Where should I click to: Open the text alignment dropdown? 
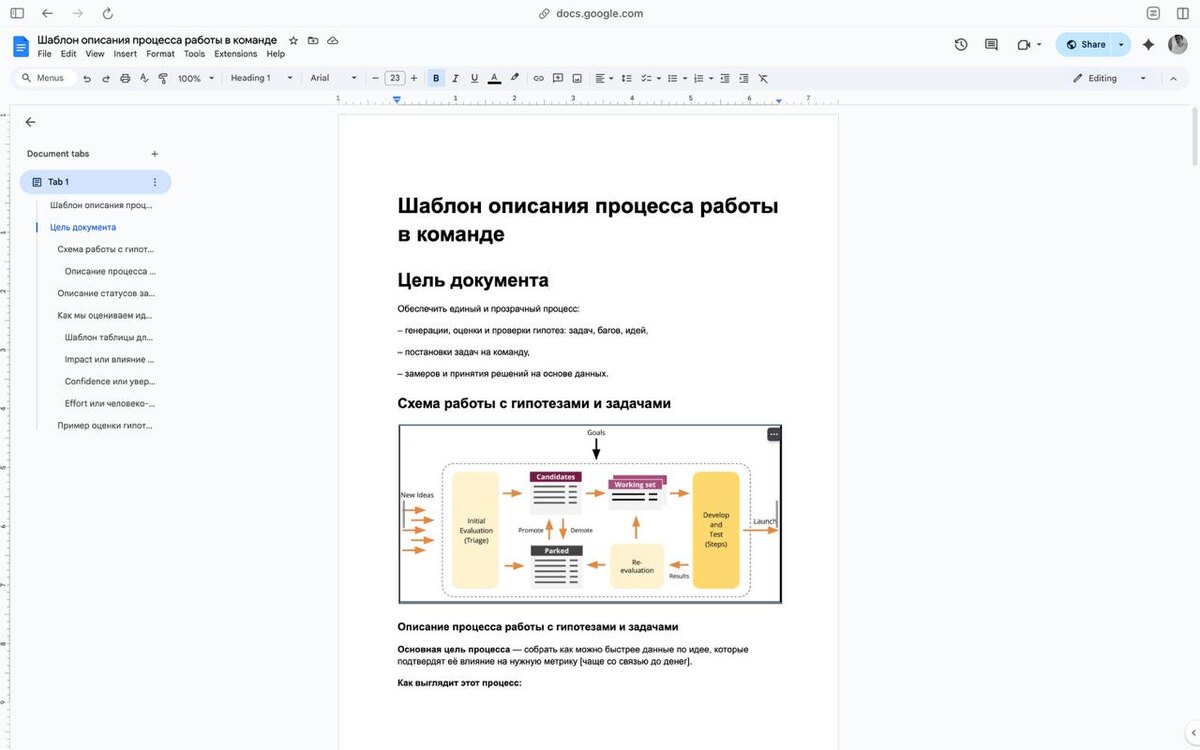point(605,78)
